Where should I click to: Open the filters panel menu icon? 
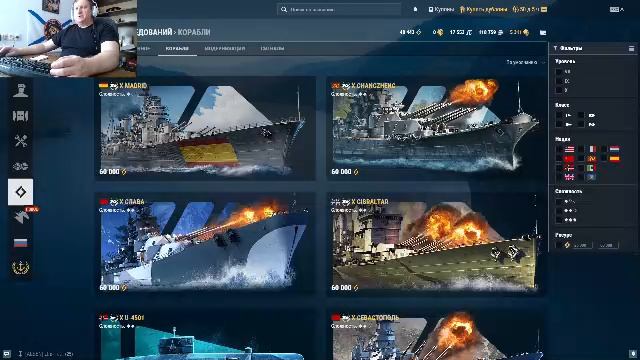click(x=631, y=49)
